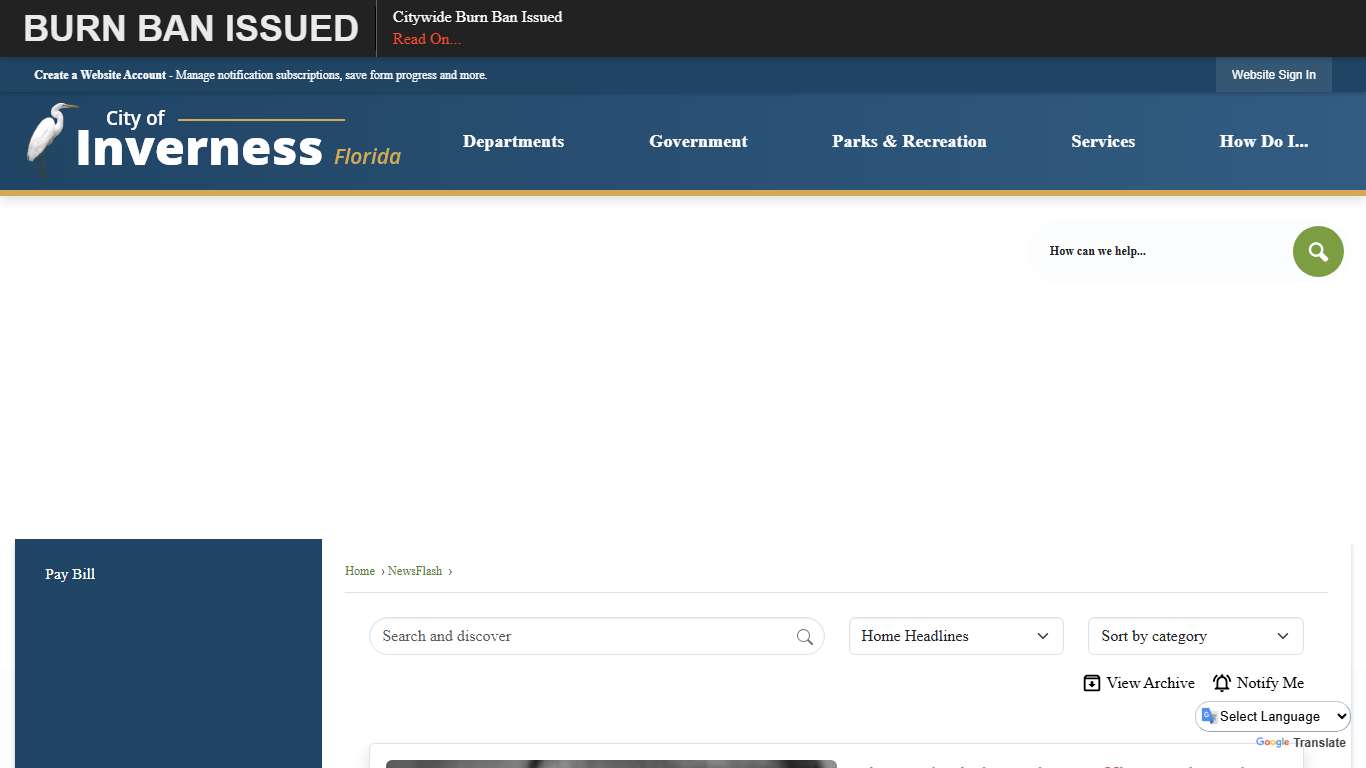Open the Government menu
Viewport: 1366px width, 768px height.
(x=698, y=141)
